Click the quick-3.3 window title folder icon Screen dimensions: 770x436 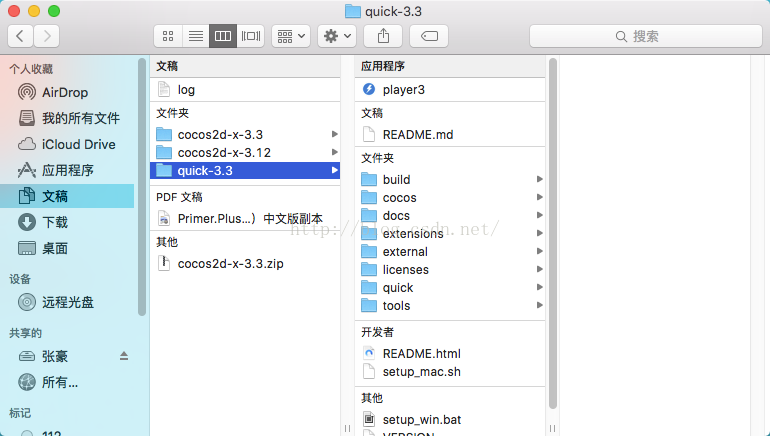353,11
